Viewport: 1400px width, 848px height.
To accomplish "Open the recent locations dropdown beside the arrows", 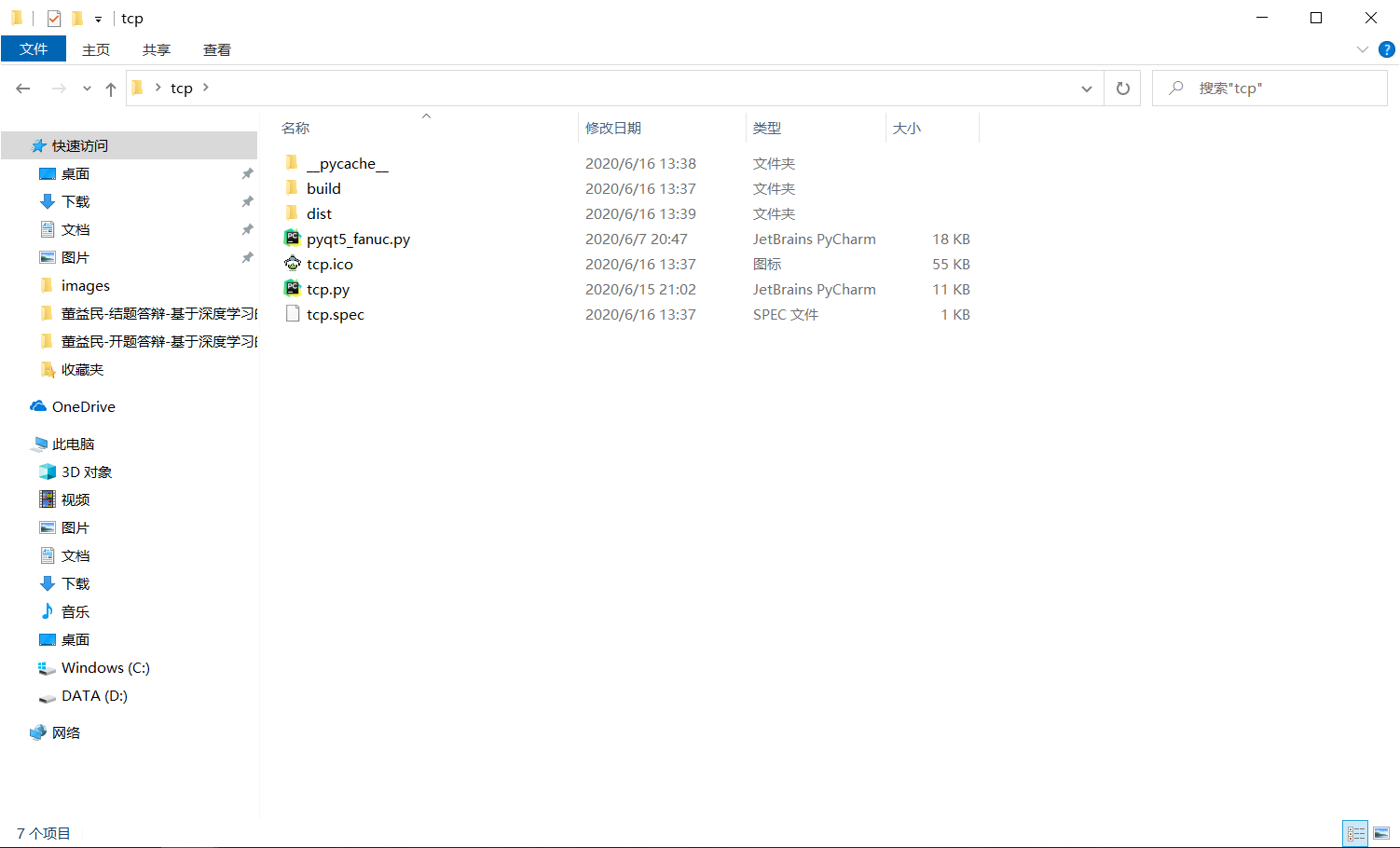I will point(87,88).
